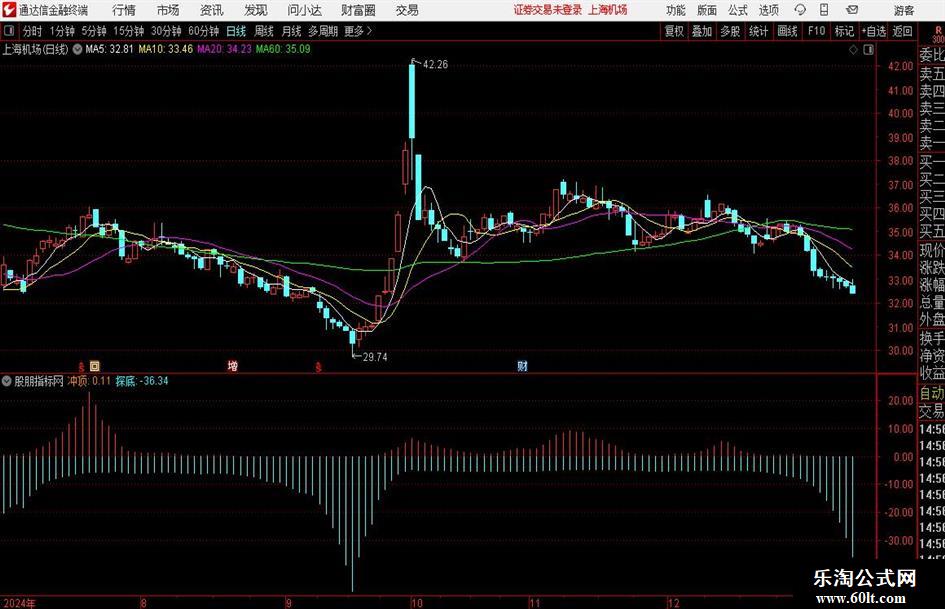
Task: Switch to the 1分钟 period tab
Action: click(62, 31)
